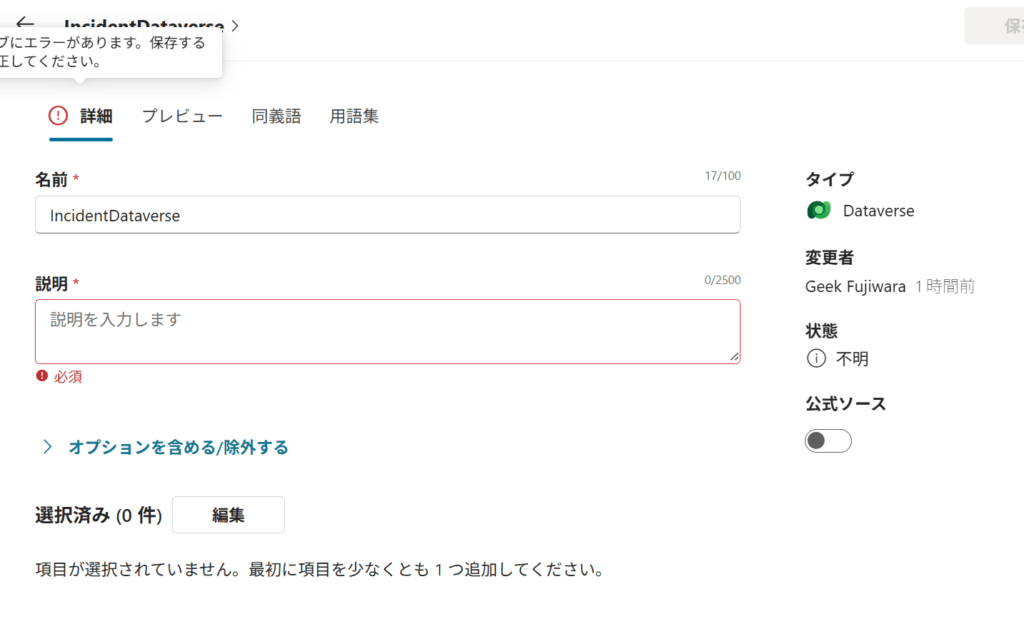Screen dimensions: 1024x639
Task: Expand the オプションを含める/除外する chevron
Action: coord(47,447)
